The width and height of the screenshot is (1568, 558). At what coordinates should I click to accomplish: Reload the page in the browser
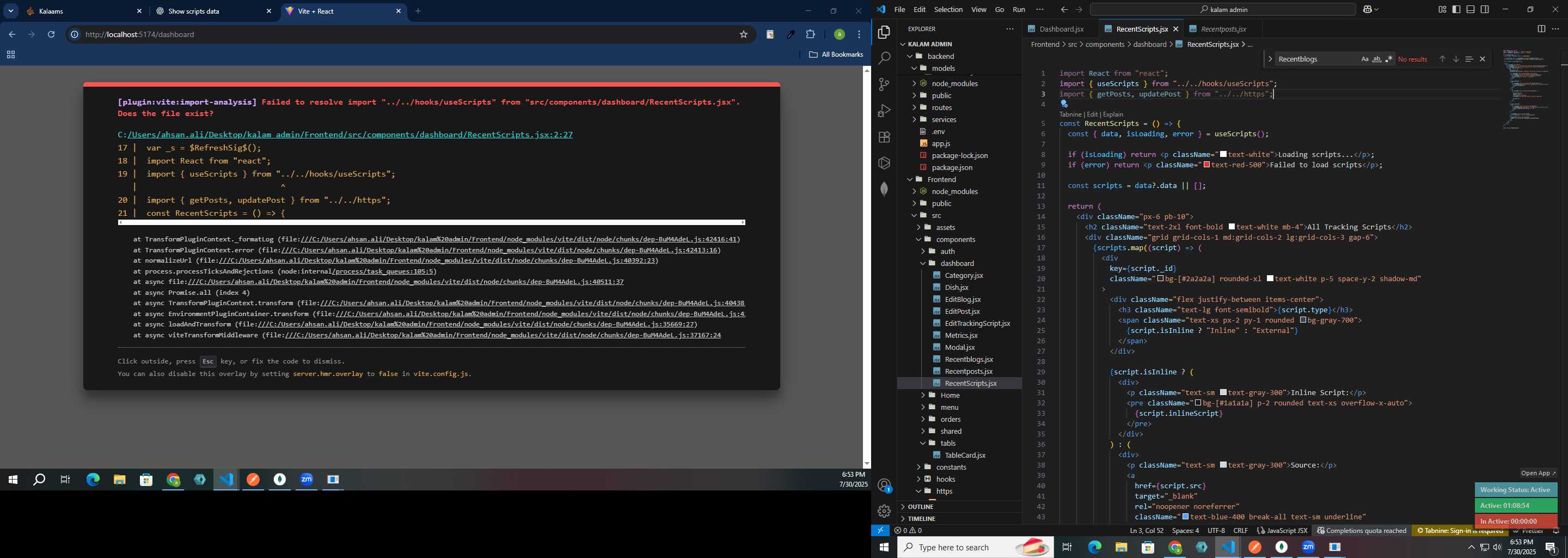pos(52,35)
